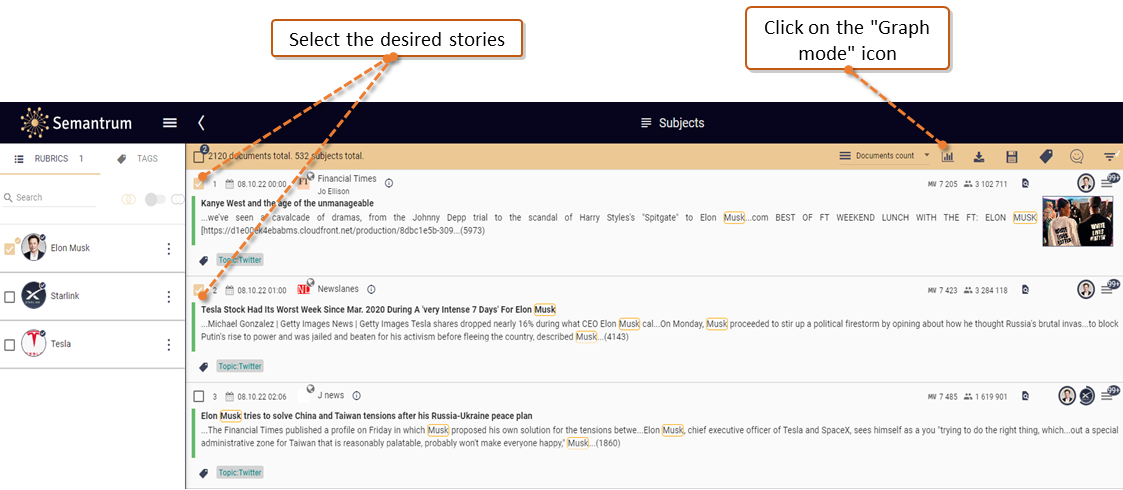This screenshot has width=1123, height=490.
Task: Click Topic:Twitter tag on Tesla Stock story
Action: point(240,366)
